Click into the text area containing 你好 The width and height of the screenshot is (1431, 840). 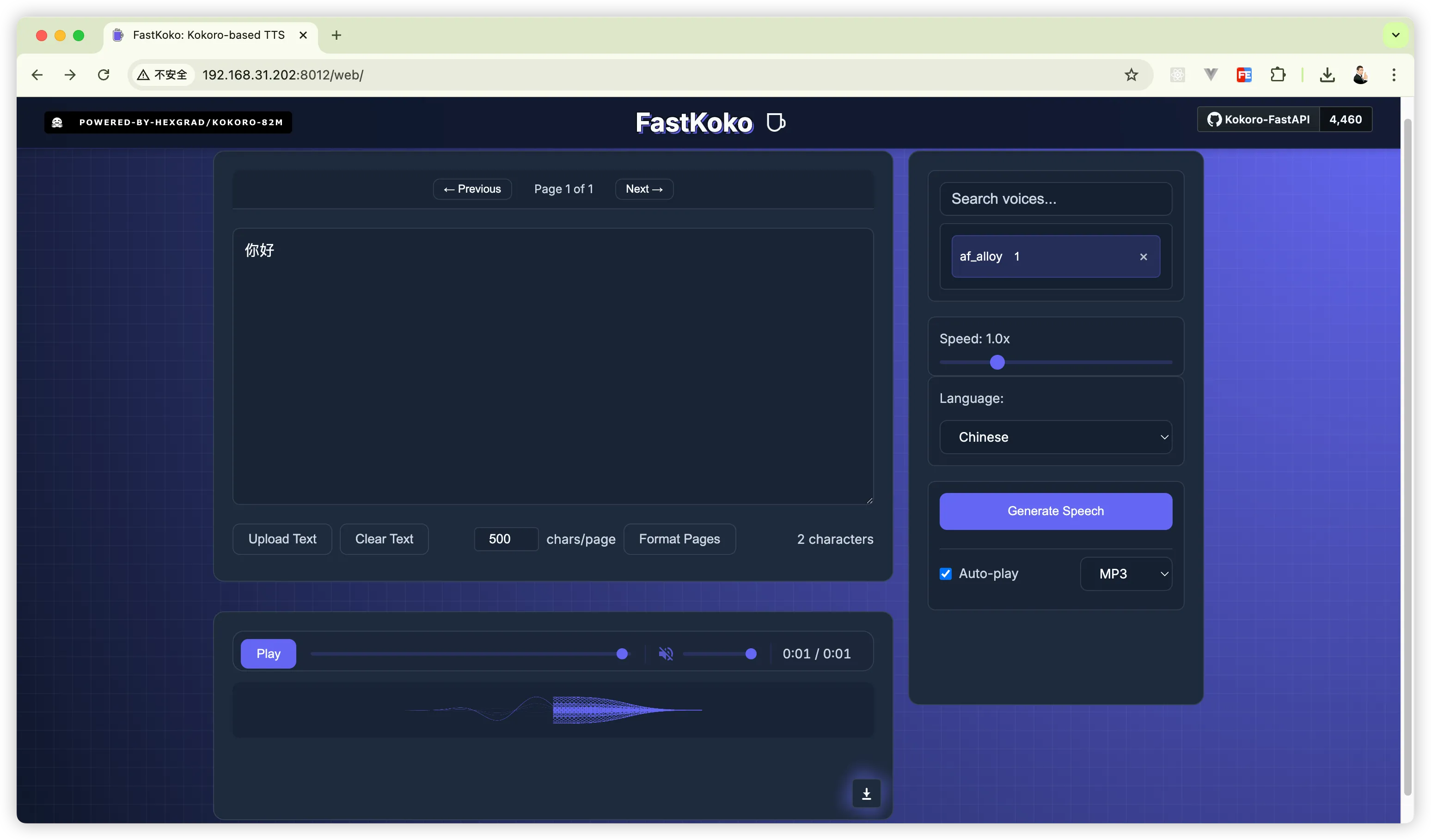click(x=553, y=366)
